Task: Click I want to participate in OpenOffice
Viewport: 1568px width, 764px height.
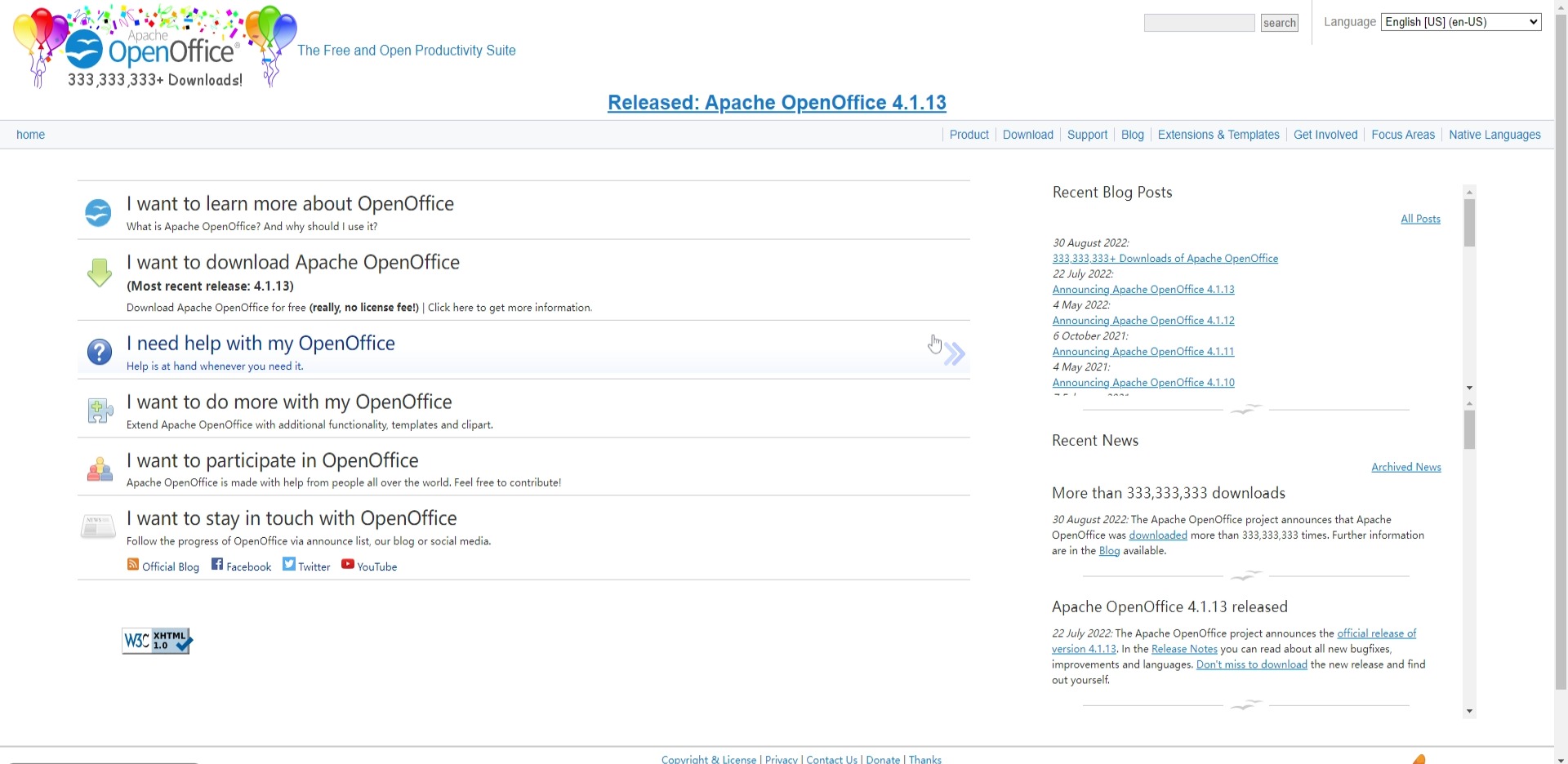Action: pos(273,460)
